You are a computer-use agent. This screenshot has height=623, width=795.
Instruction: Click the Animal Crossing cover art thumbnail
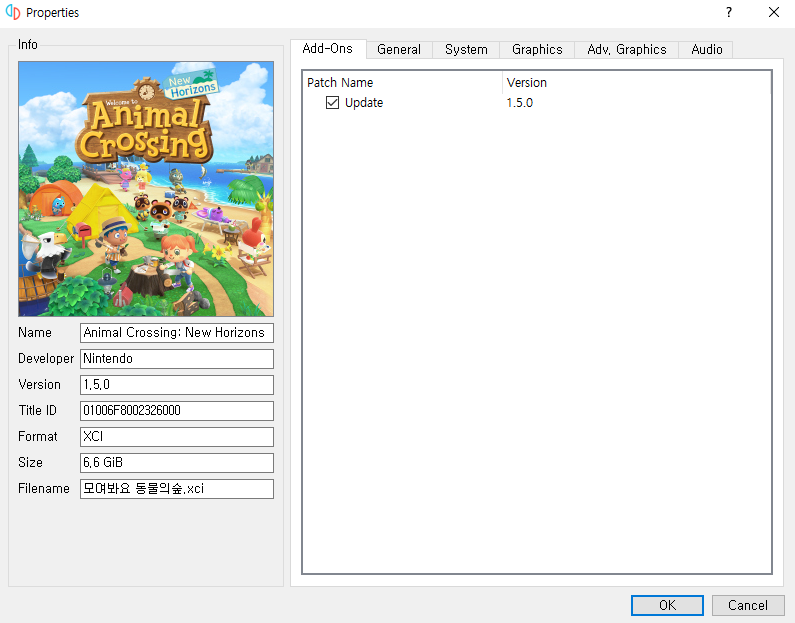click(146, 189)
